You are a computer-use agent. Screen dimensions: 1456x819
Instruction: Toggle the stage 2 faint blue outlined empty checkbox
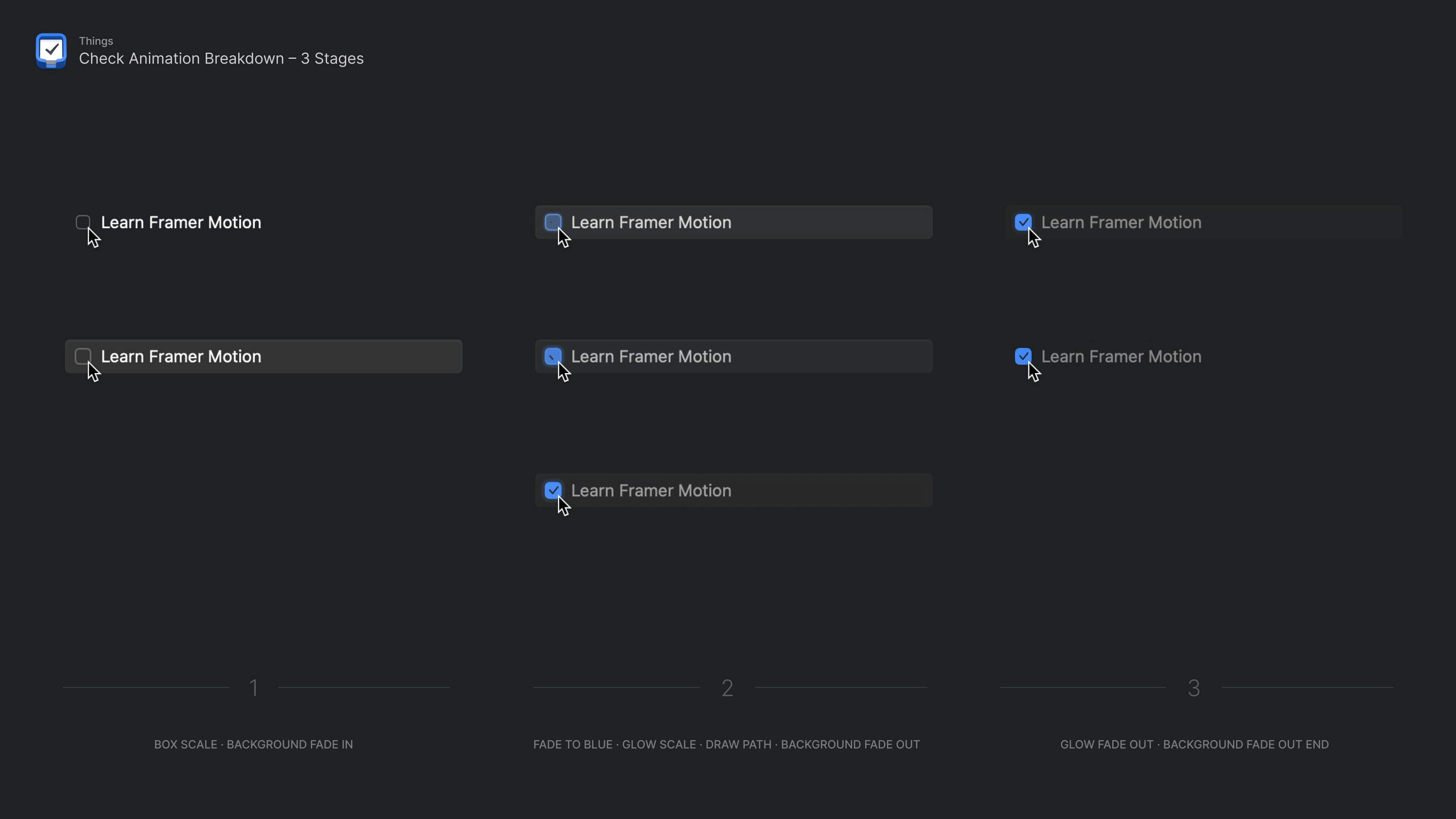[x=553, y=222]
